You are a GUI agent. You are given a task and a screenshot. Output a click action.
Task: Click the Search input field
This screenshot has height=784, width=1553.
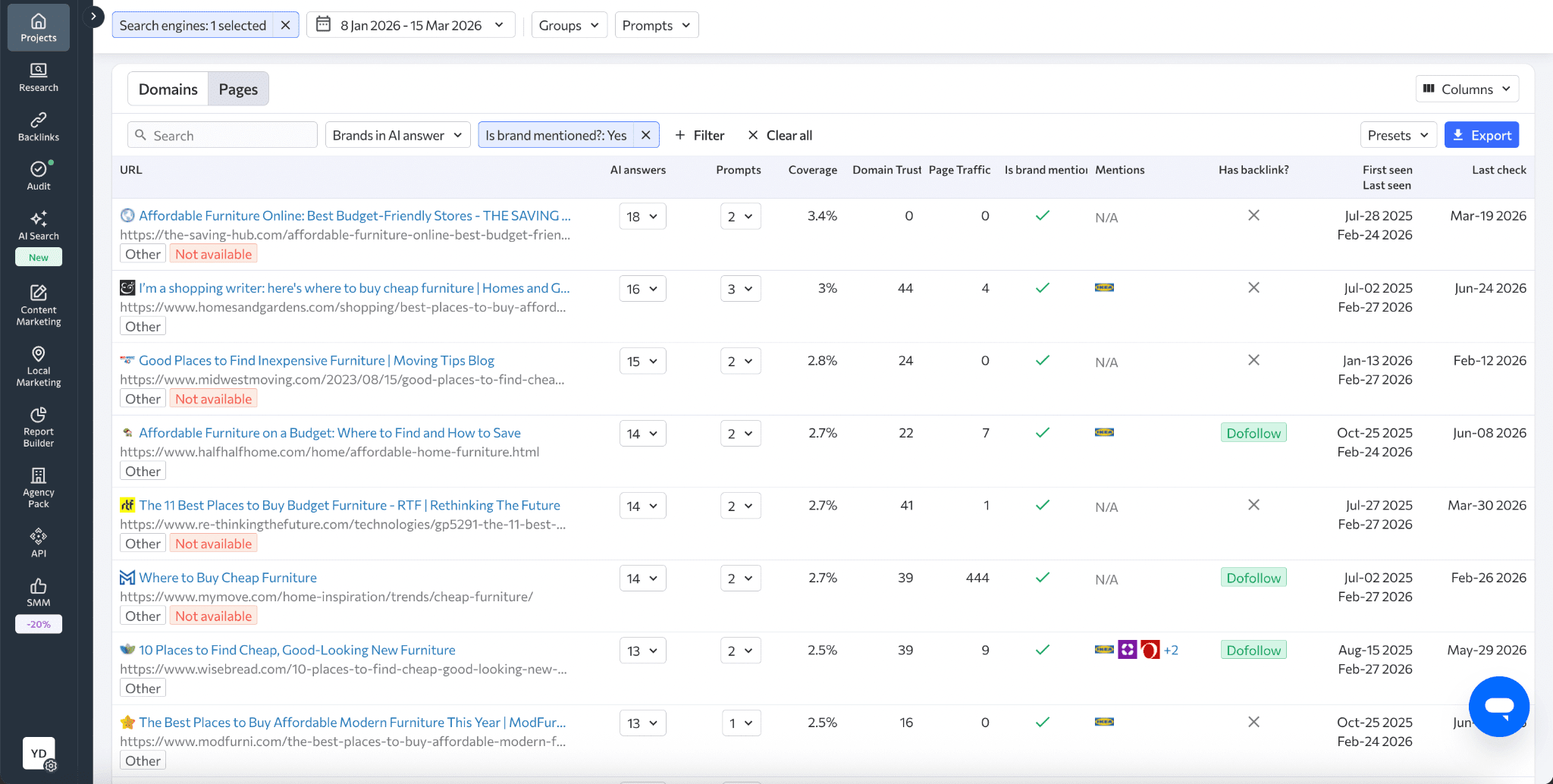click(222, 135)
